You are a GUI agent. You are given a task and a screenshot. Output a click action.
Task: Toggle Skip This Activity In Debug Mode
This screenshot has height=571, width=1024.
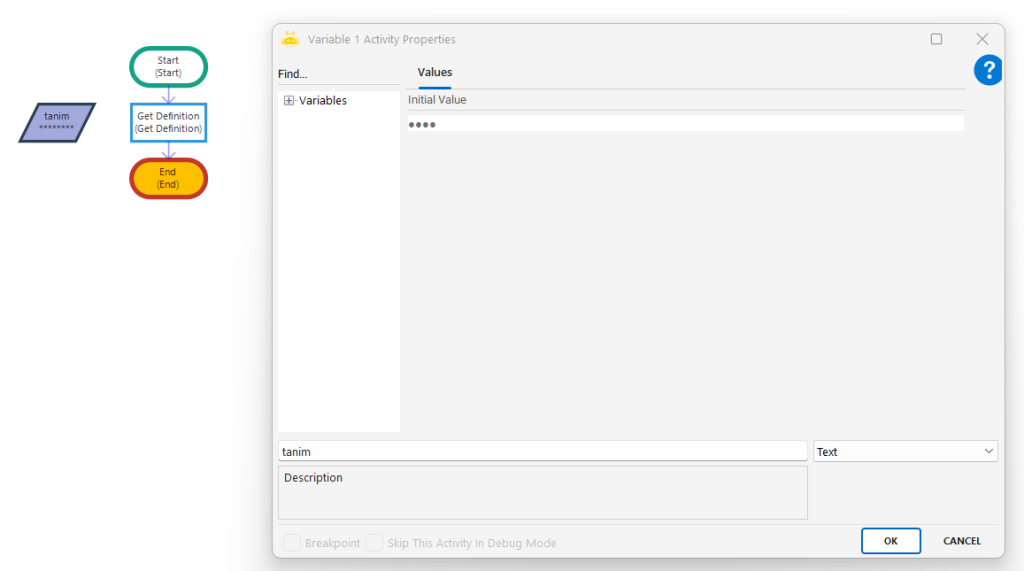(x=374, y=542)
